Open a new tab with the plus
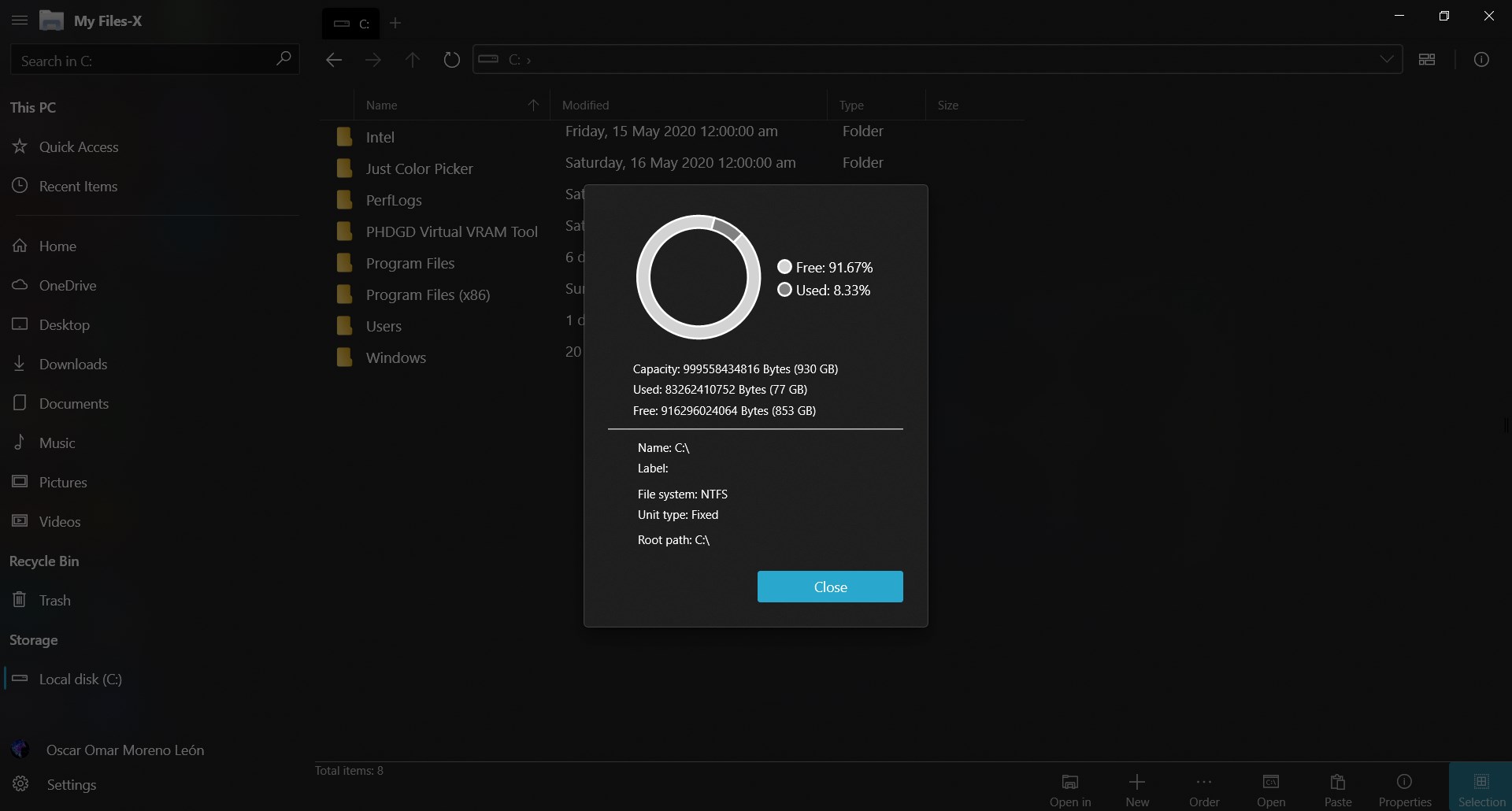1512x811 pixels. 396,23
